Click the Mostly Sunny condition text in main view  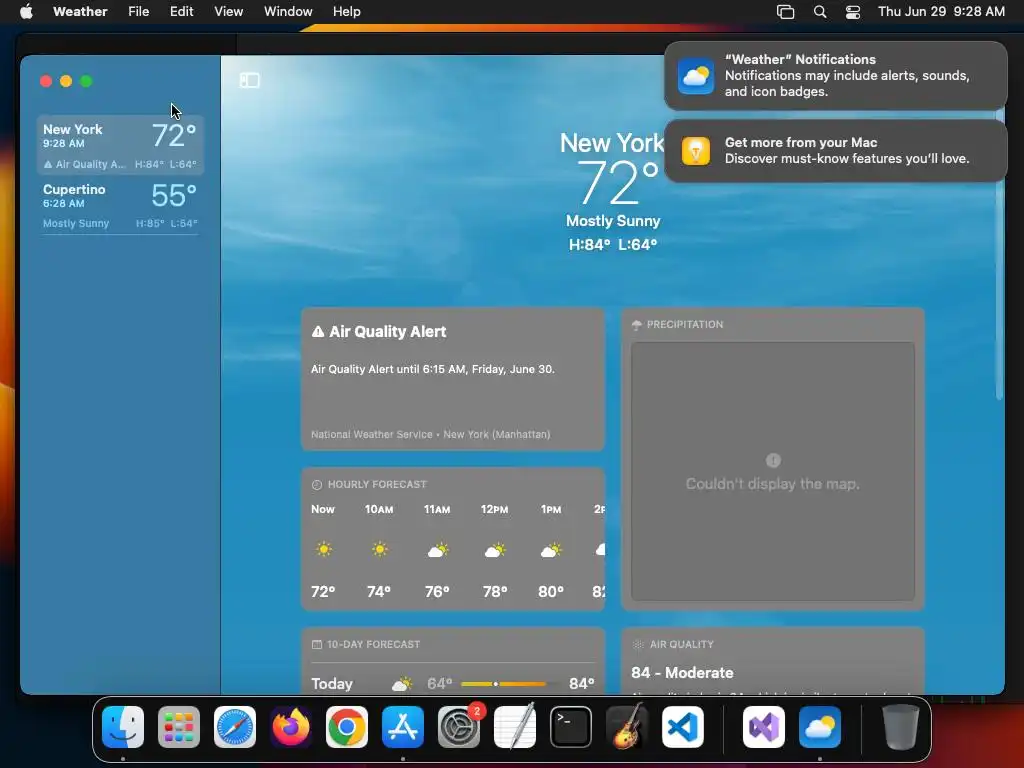coord(613,221)
